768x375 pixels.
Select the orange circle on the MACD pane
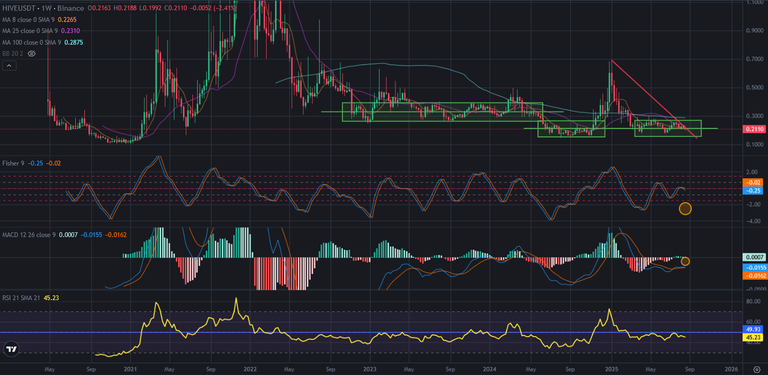685,261
